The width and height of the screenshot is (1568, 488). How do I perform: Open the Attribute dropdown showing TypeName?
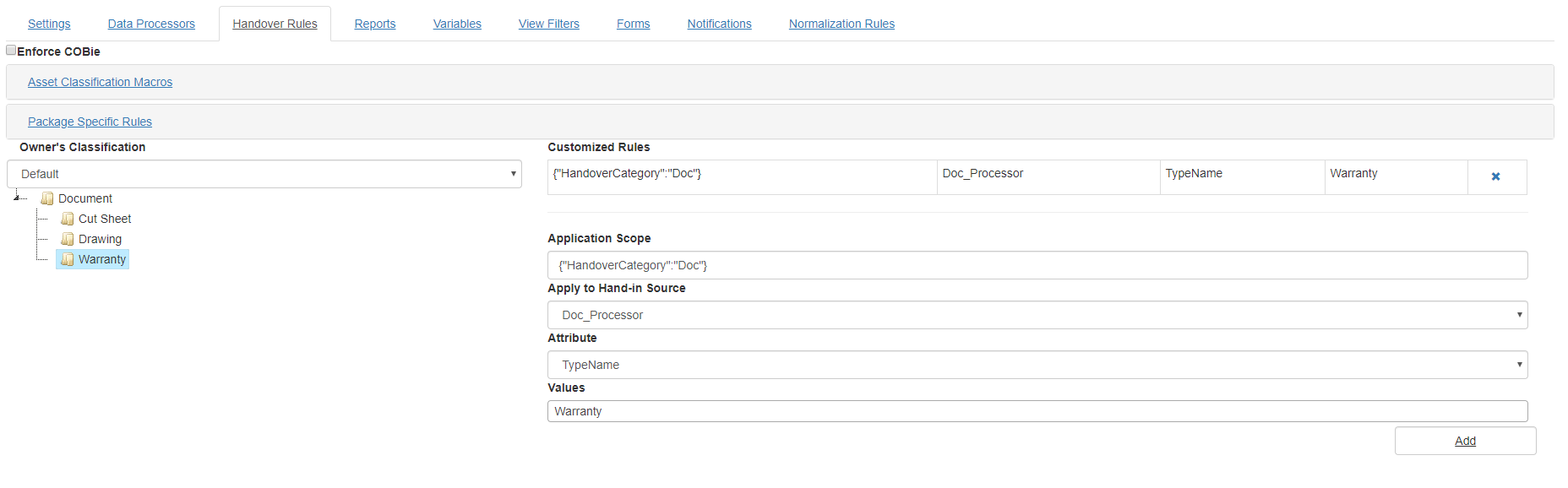pos(1037,365)
